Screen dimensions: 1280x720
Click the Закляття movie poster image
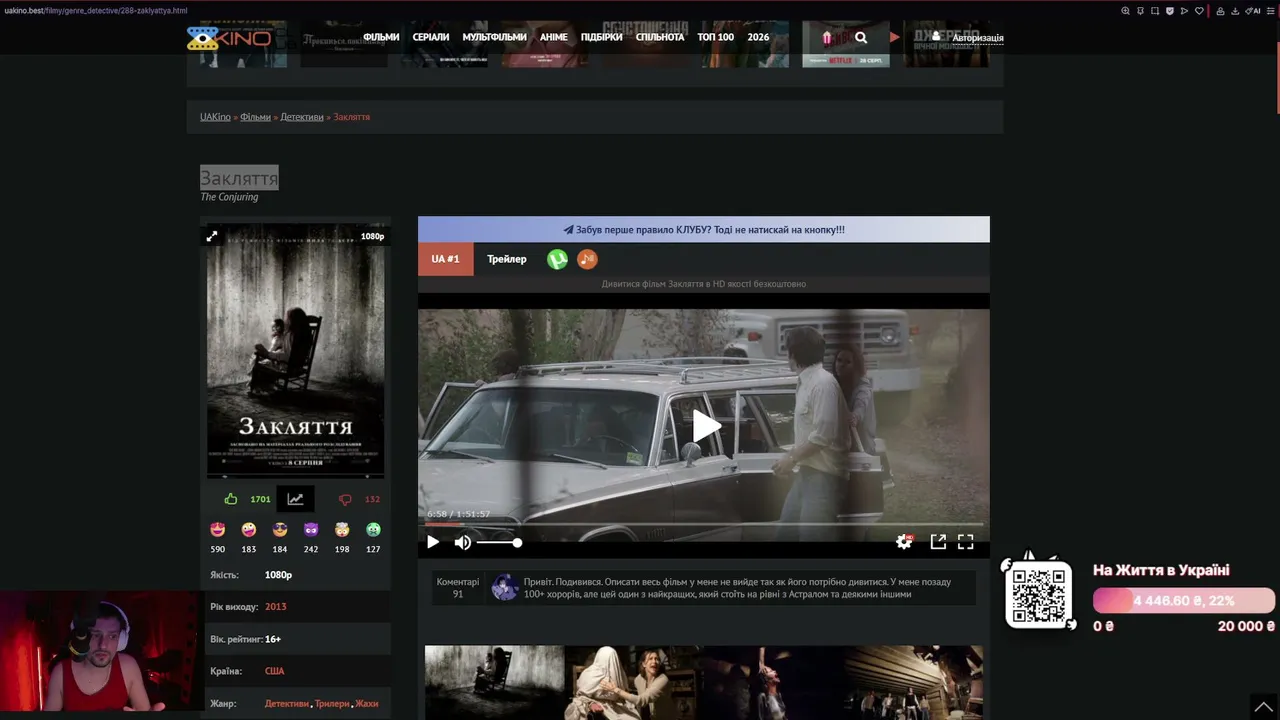[296, 351]
